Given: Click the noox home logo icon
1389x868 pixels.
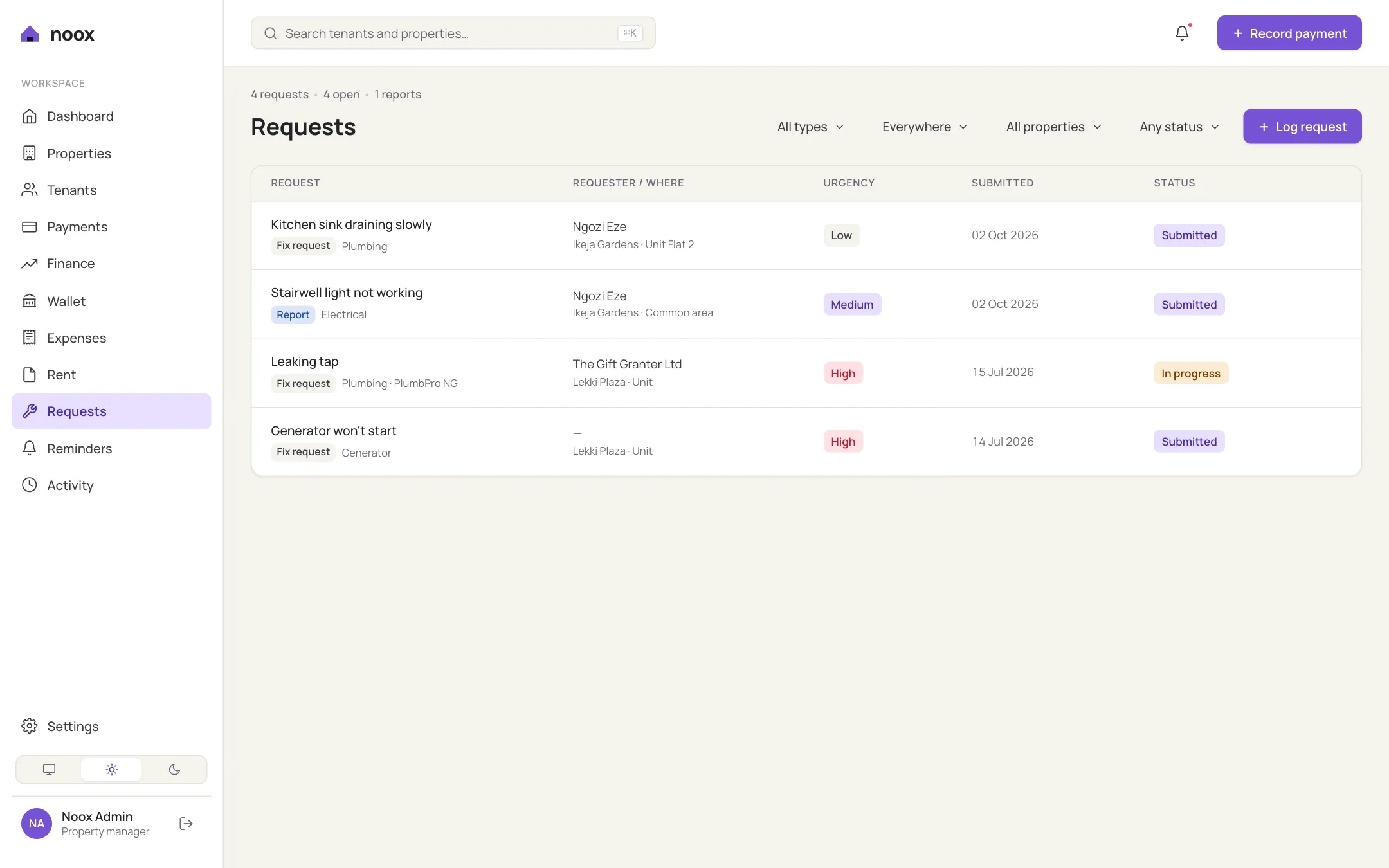Looking at the screenshot, I should 30,34.
